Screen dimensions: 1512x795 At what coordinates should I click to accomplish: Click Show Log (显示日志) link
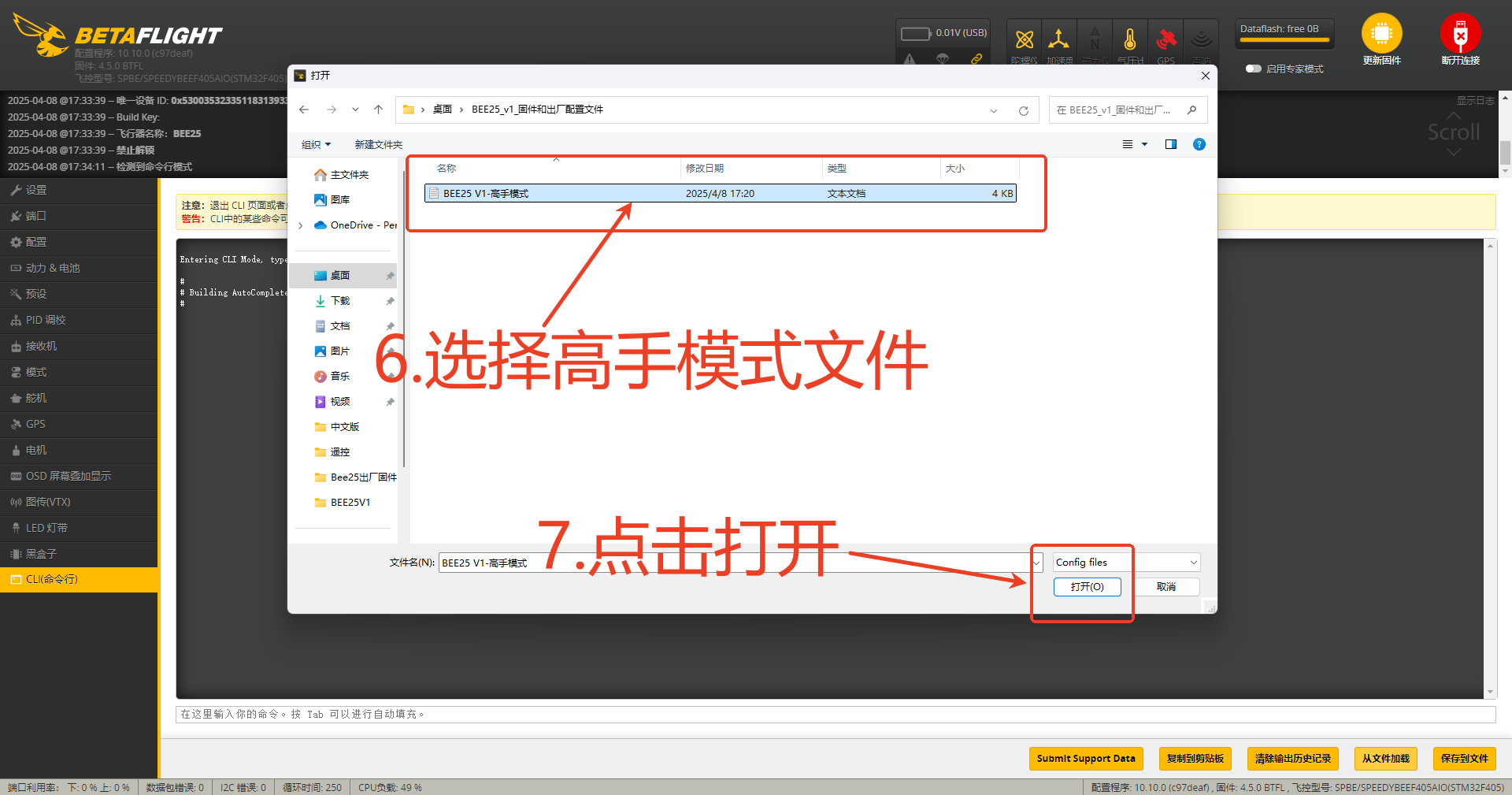pos(1475,101)
